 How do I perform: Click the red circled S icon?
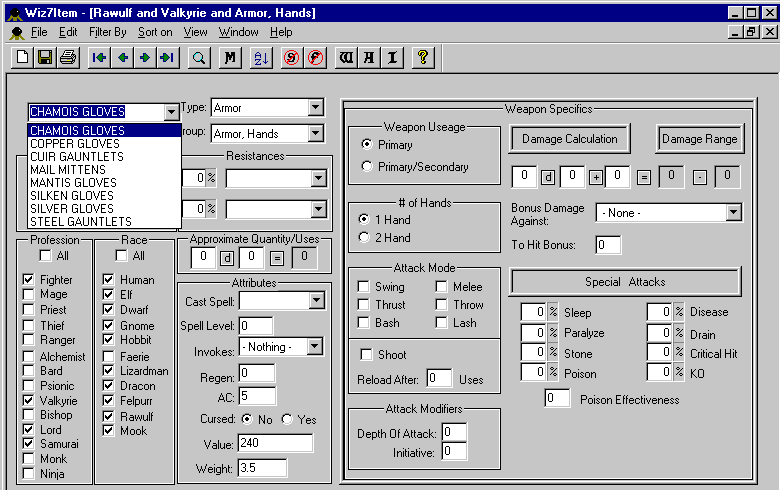292,58
